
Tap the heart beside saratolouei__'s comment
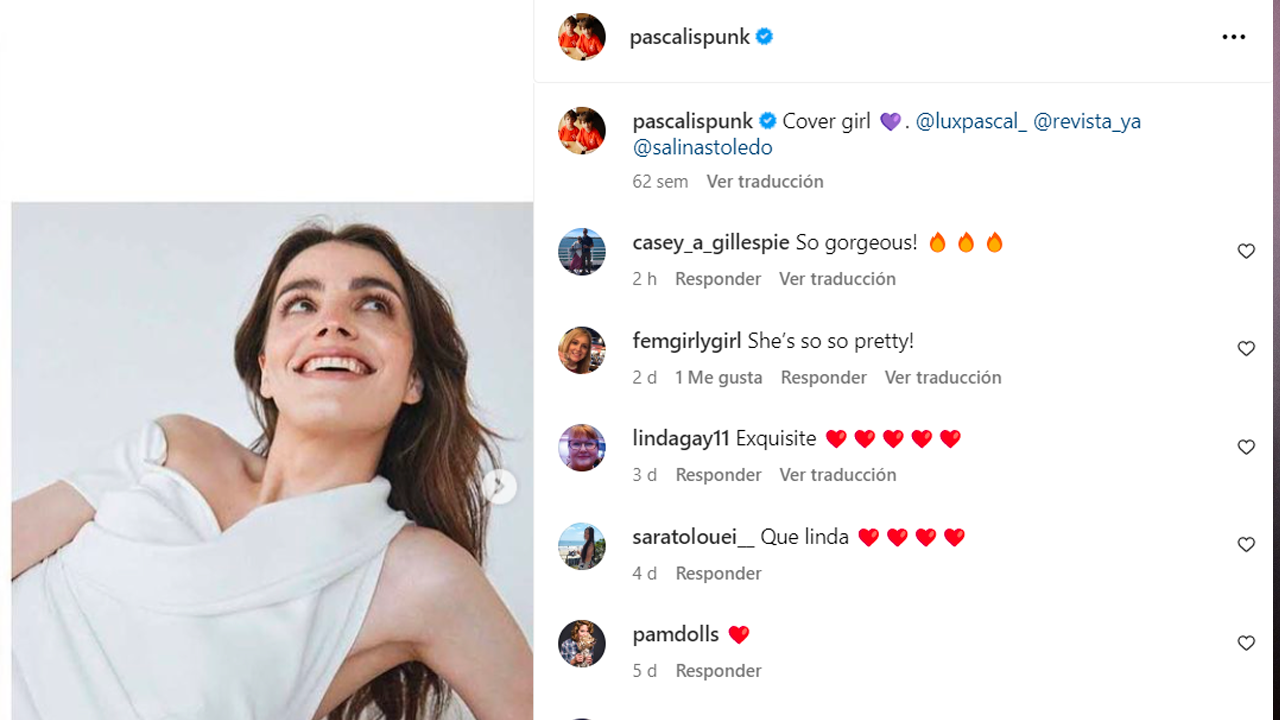click(1246, 544)
